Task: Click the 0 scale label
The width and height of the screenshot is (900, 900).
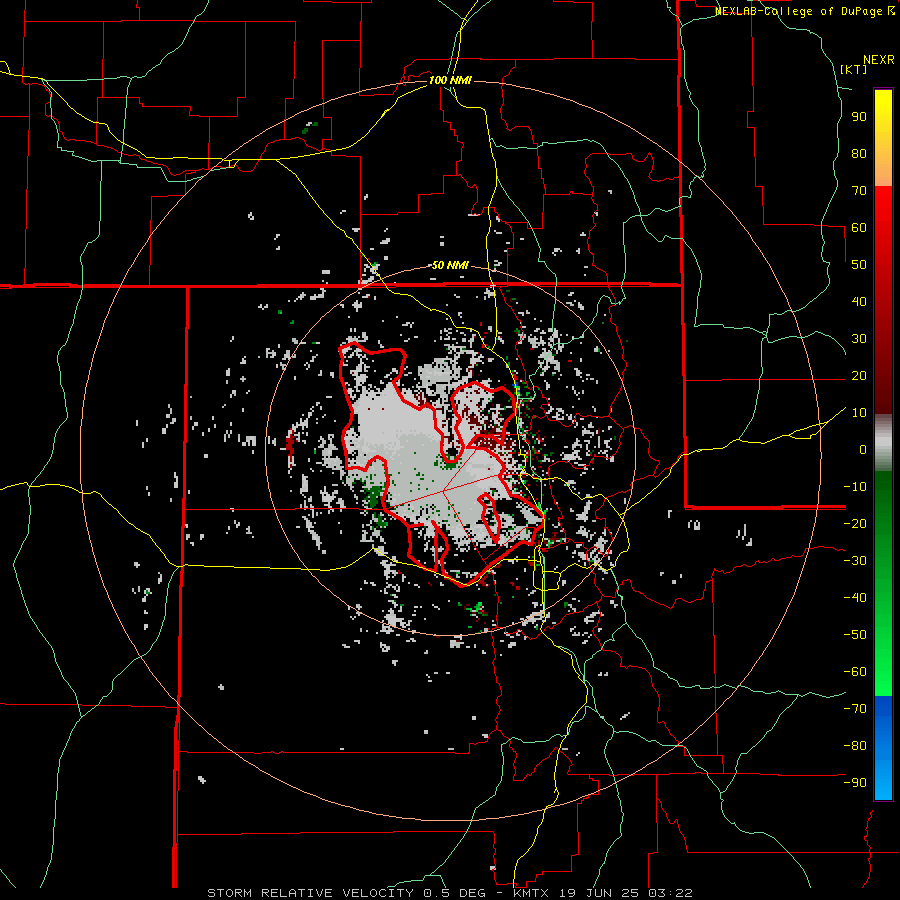Action: (863, 449)
